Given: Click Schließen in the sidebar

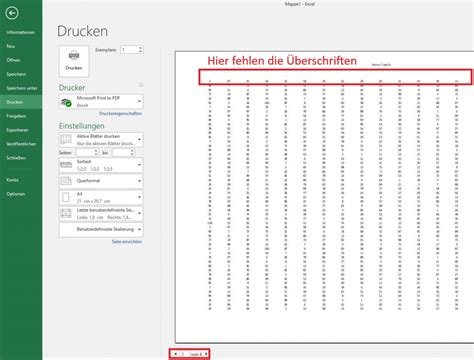Looking at the screenshot, I should pos(16,158).
